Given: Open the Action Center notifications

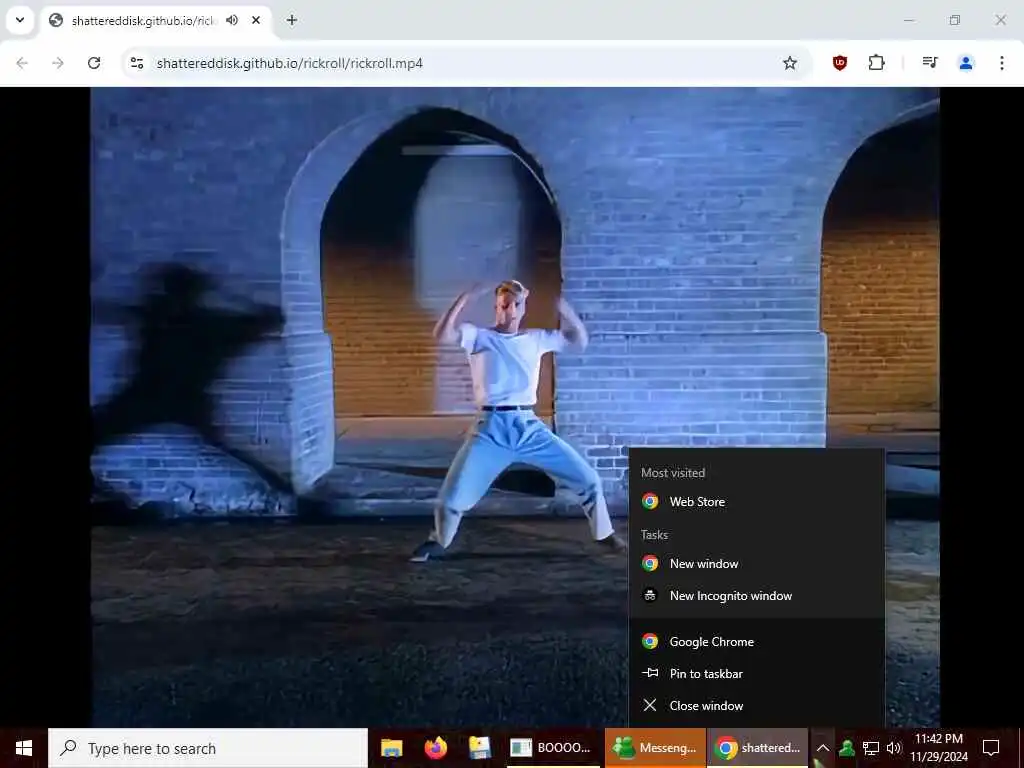Looking at the screenshot, I should pos(991,748).
